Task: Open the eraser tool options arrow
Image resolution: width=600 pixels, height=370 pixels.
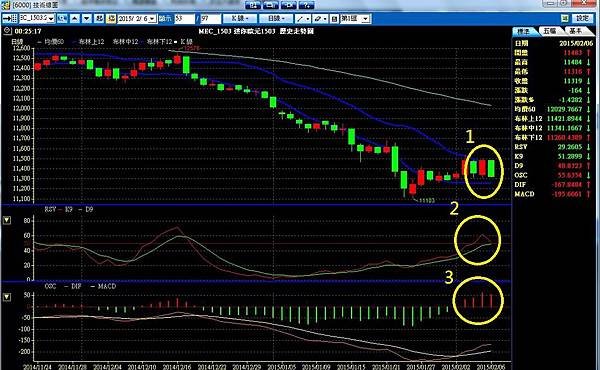Action: [x=325, y=18]
